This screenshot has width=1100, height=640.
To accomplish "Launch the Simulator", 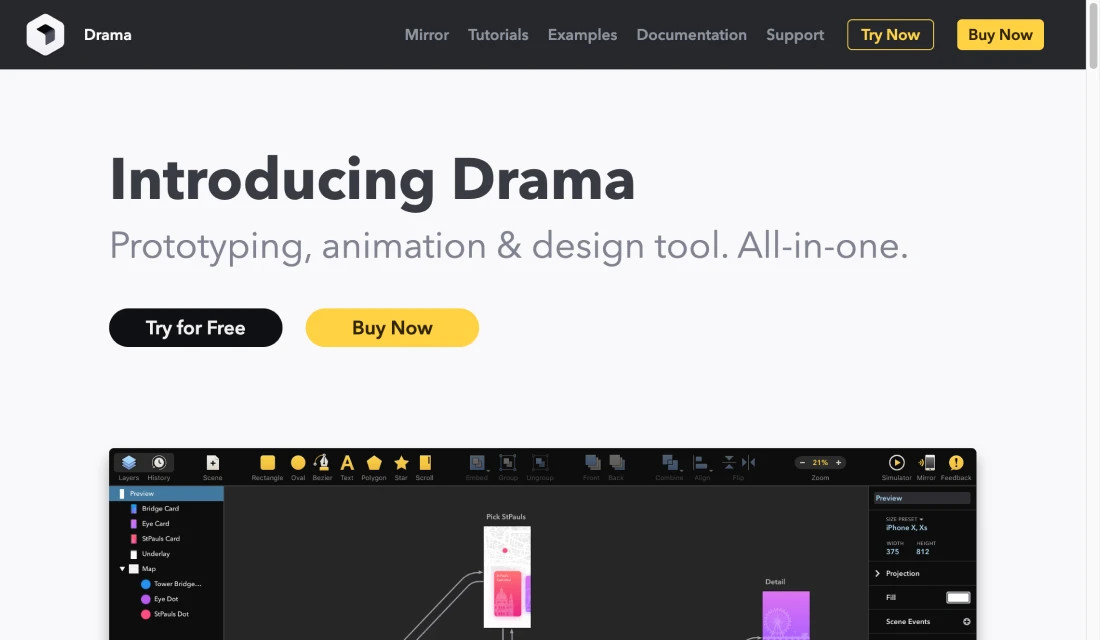I will (x=897, y=463).
